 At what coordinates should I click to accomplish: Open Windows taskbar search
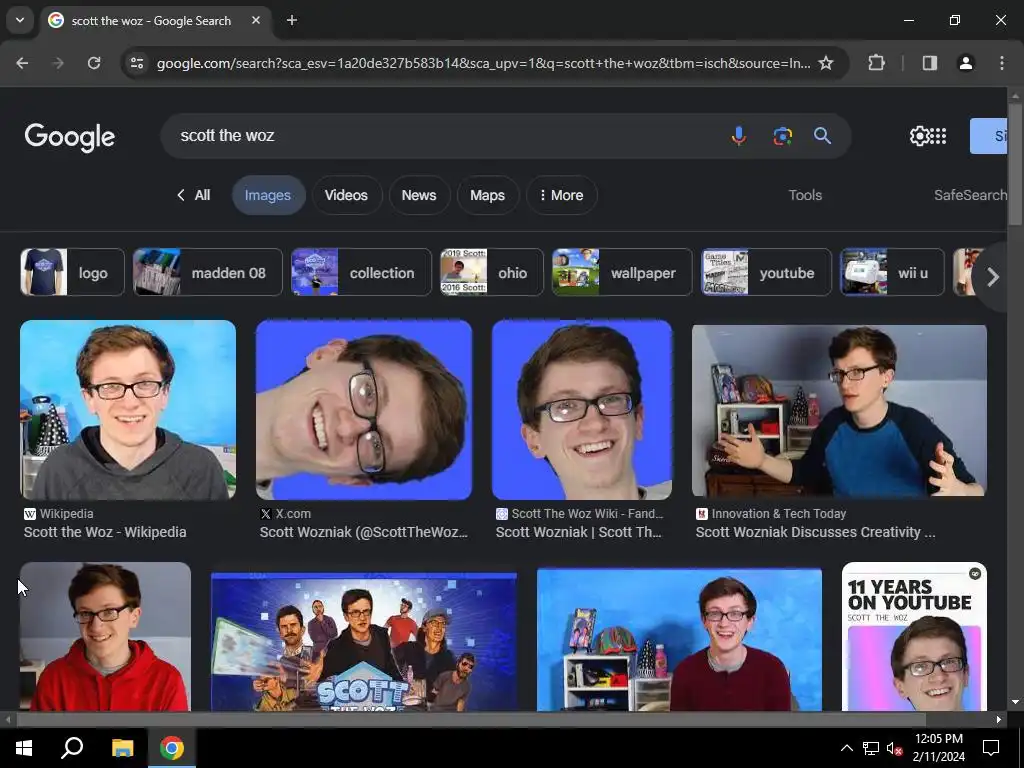click(72, 748)
